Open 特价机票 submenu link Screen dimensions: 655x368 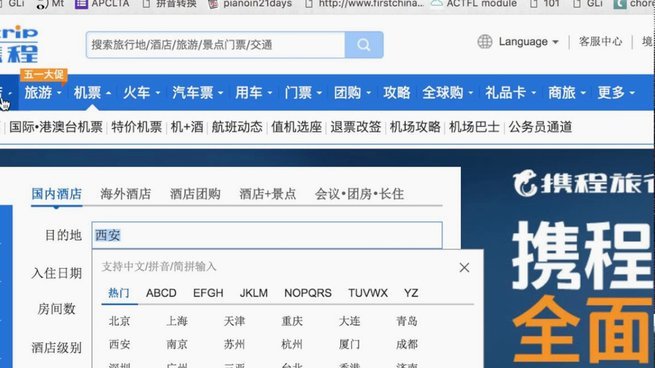[x=137, y=127]
